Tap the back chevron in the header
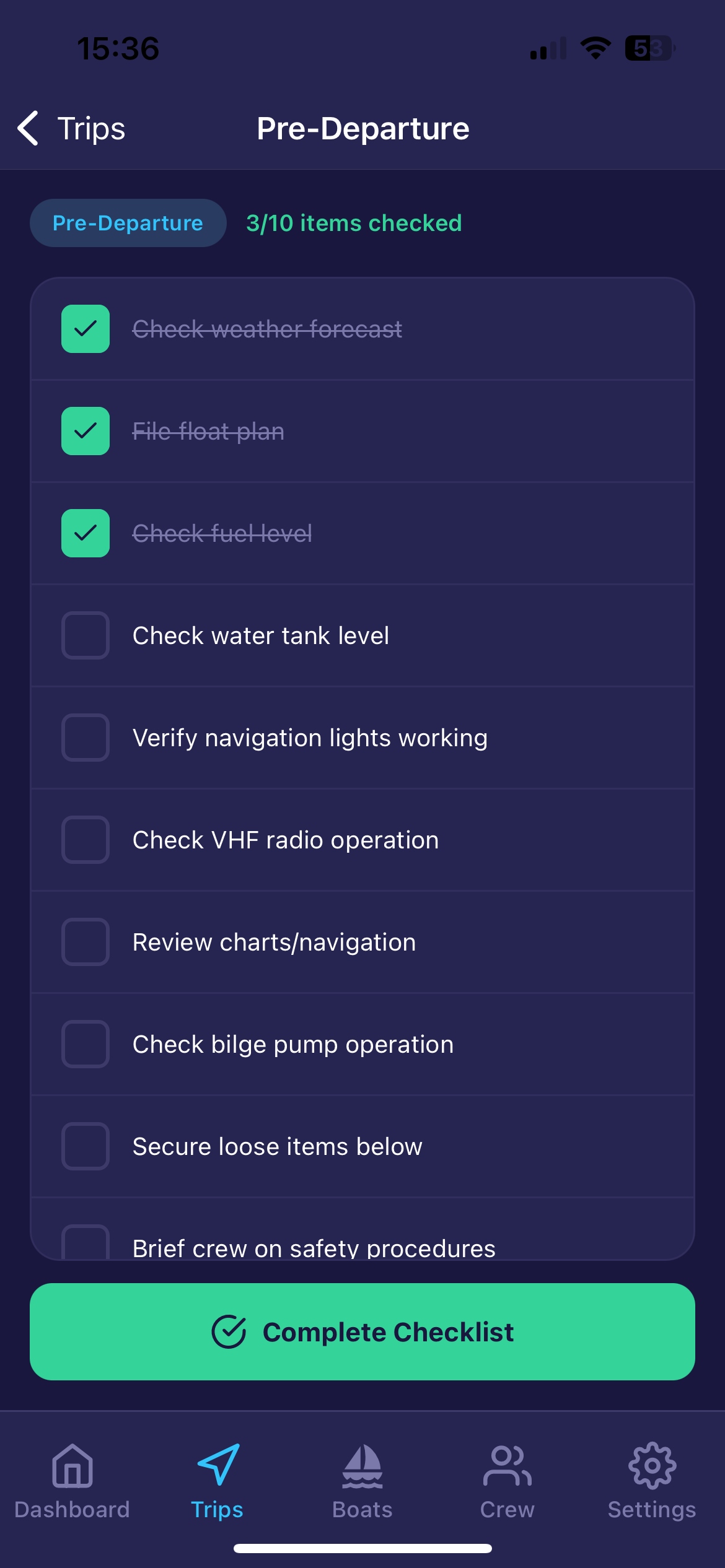This screenshot has height=1568, width=725. point(28,128)
